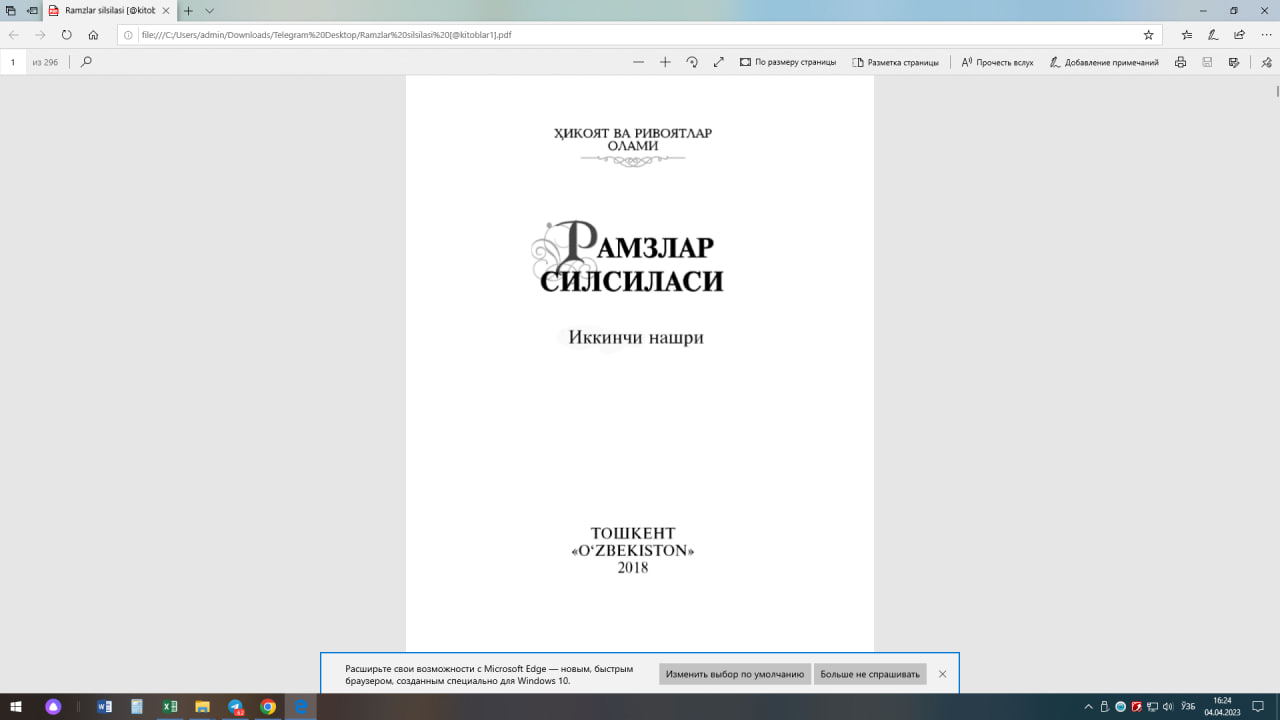Start Прочесть вслух read aloud
This screenshot has height=720, width=1280.
pos(997,62)
